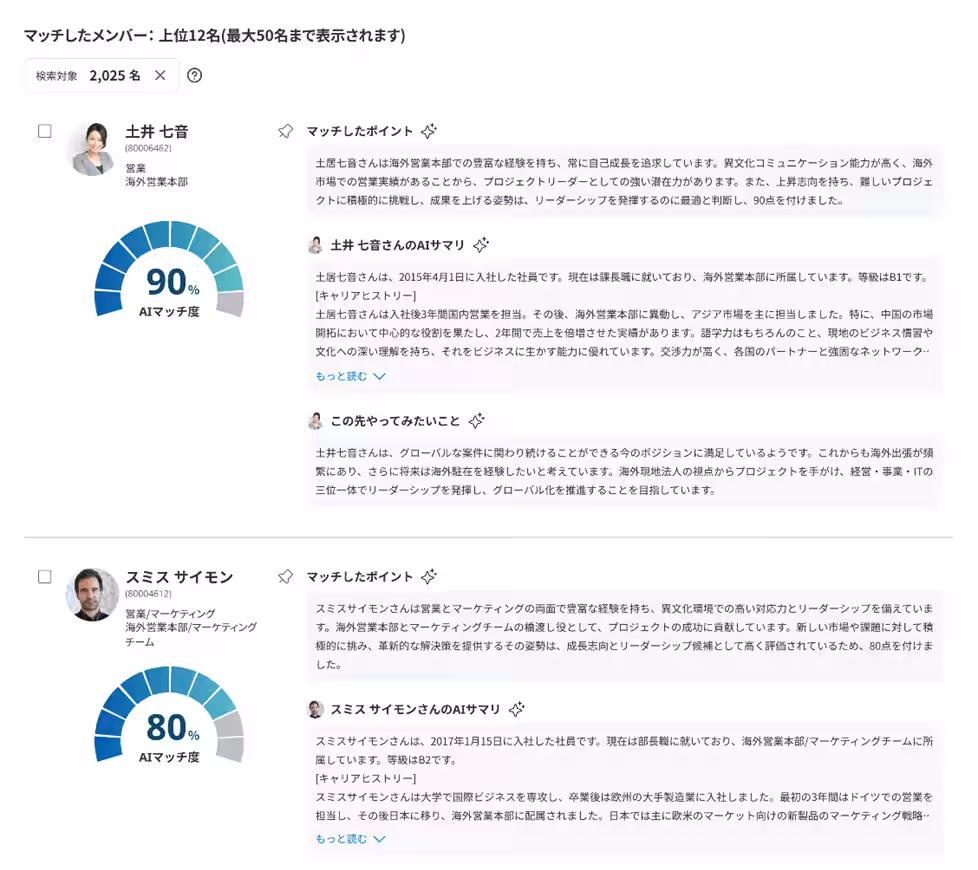This screenshot has height=870, width=978.
Task: Click the bookmark icon beside スミス's マッチしたポイント
Action: pos(283,576)
